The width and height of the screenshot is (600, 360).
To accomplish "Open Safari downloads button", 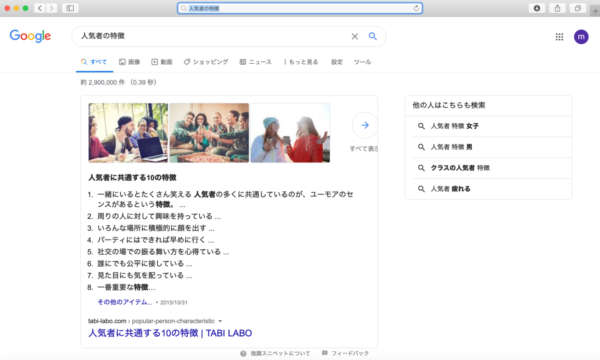I will click(x=537, y=8).
